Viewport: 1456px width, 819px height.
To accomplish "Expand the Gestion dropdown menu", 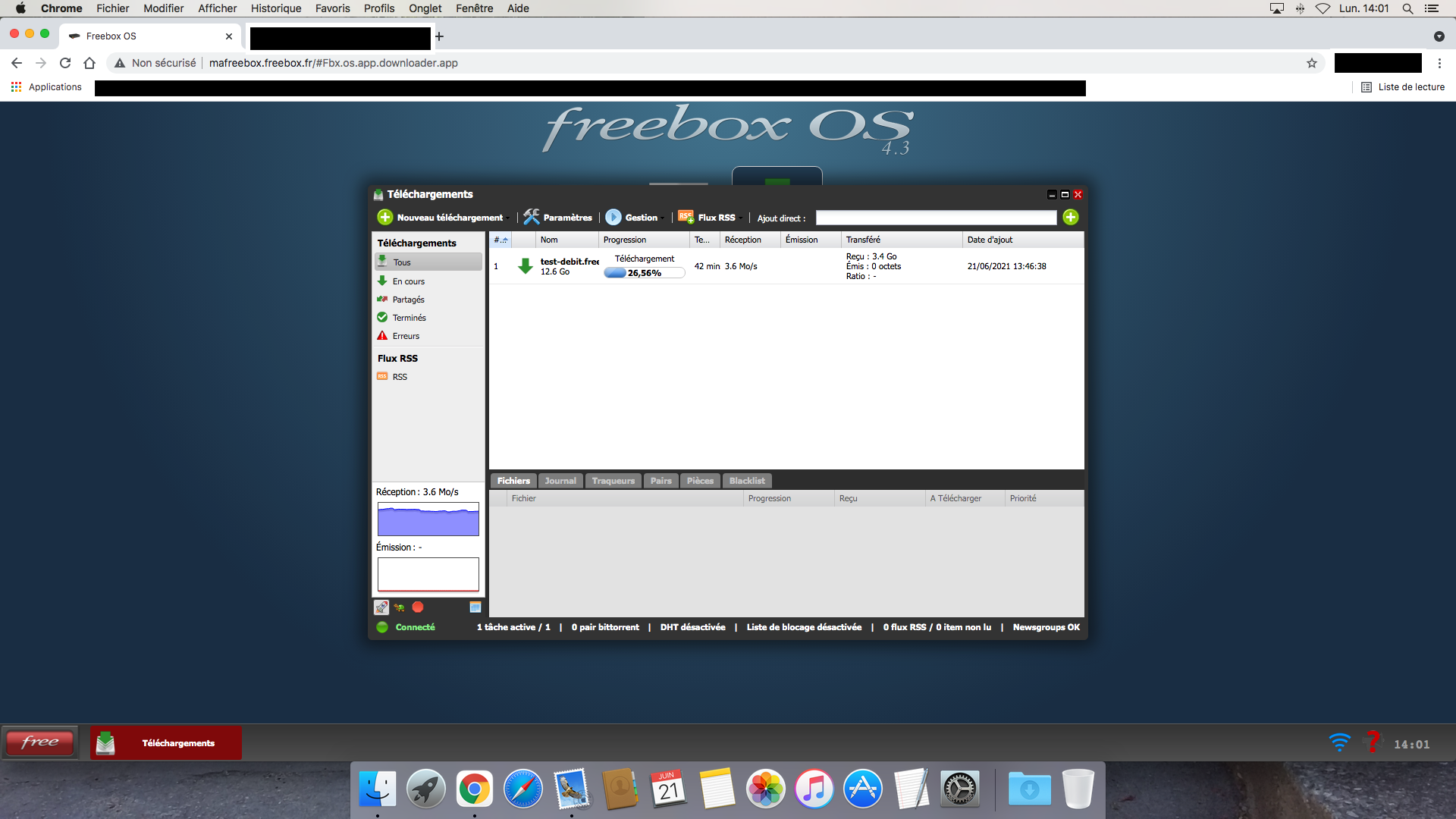I will [x=663, y=218].
